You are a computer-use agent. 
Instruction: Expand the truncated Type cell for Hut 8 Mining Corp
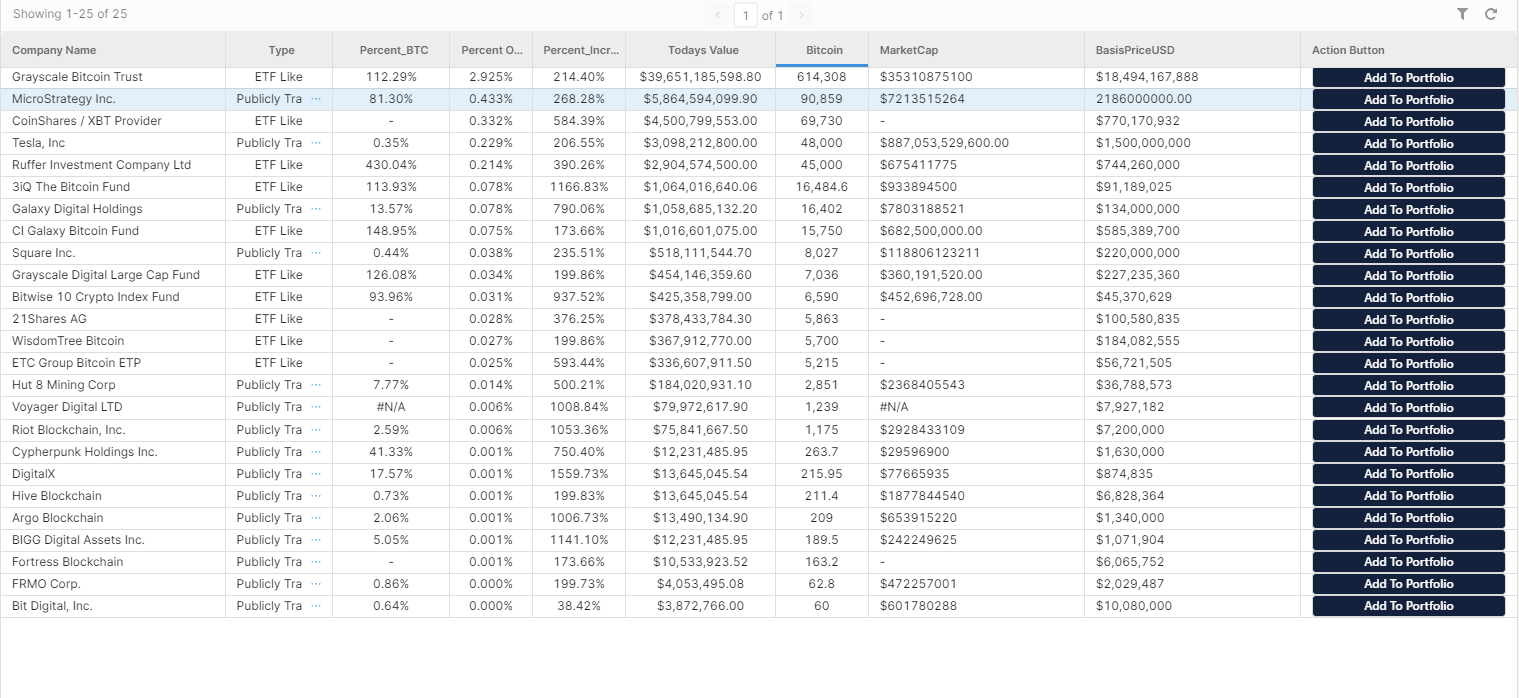[x=316, y=385]
